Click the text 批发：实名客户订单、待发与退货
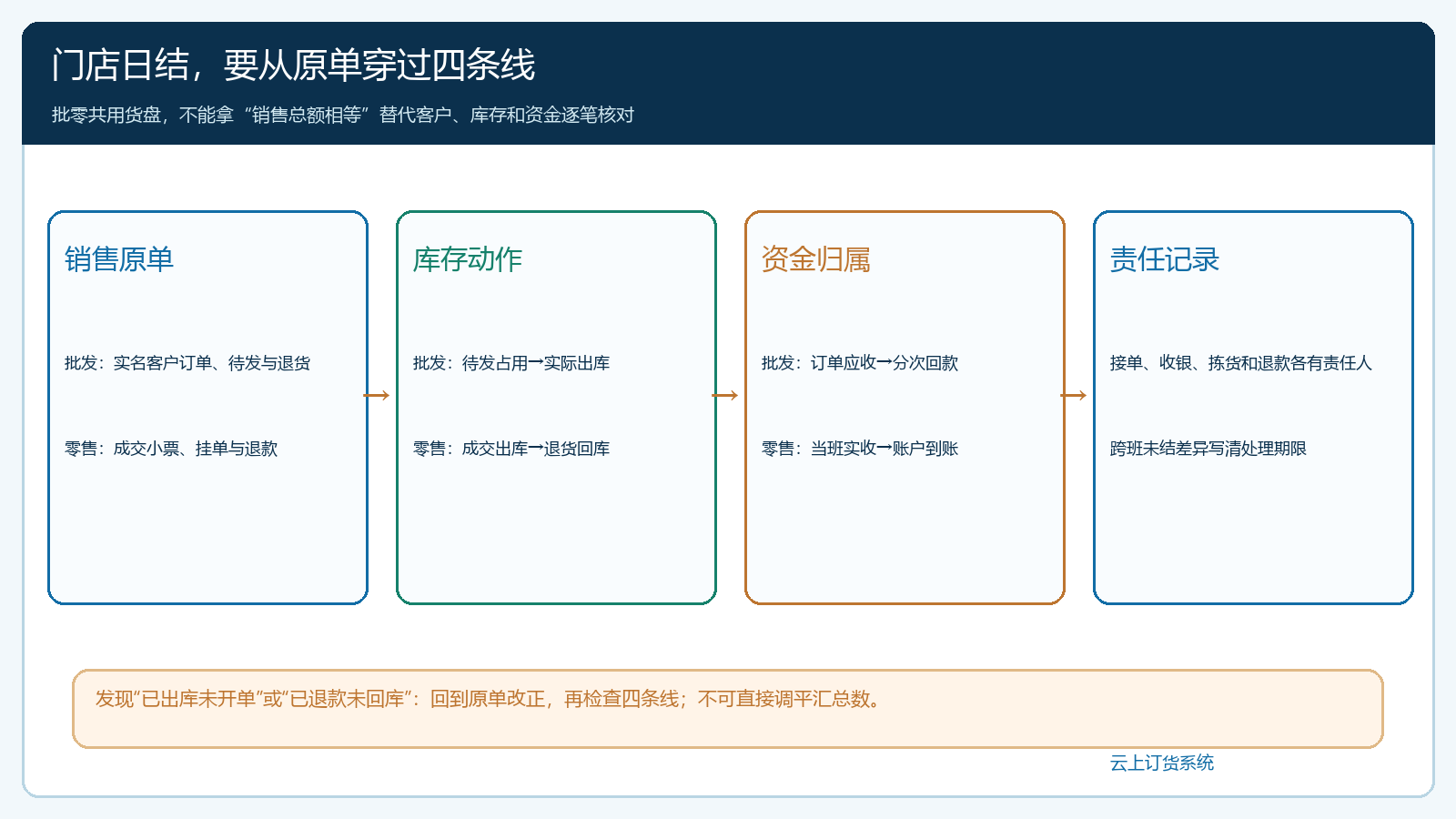This screenshot has height=819, width=1456. click(187, 363)
